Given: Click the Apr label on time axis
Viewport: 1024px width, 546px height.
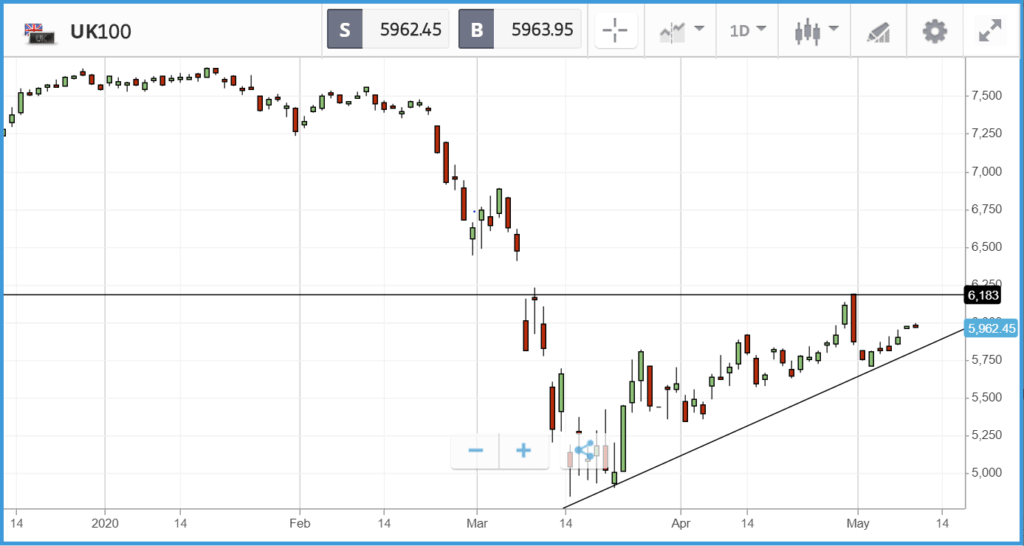Looking at the screenshot, I should pos(680,523).
